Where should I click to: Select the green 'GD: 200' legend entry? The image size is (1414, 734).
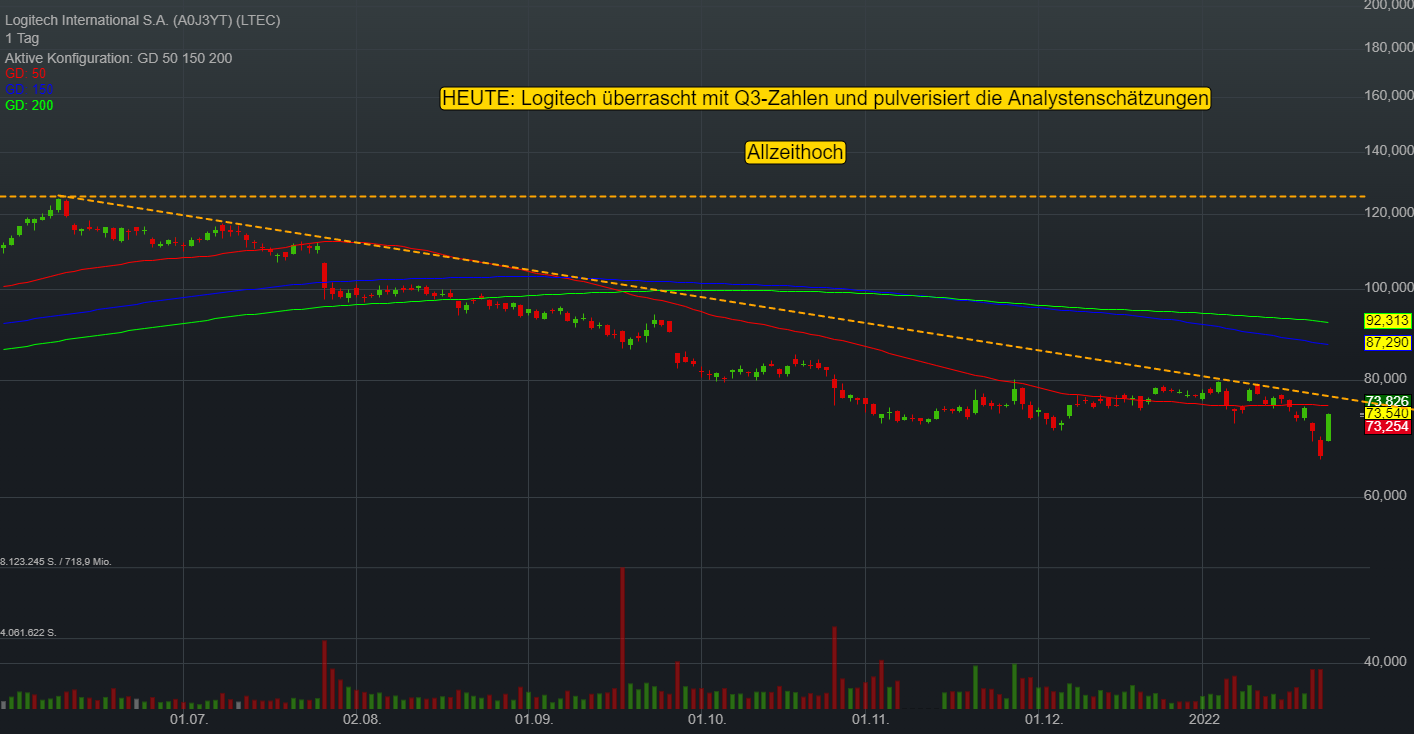pos(29,105)
